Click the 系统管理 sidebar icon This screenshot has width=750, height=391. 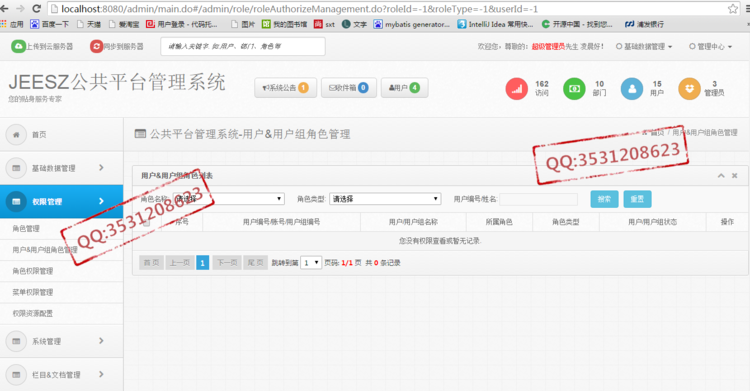tap(16, 341)
